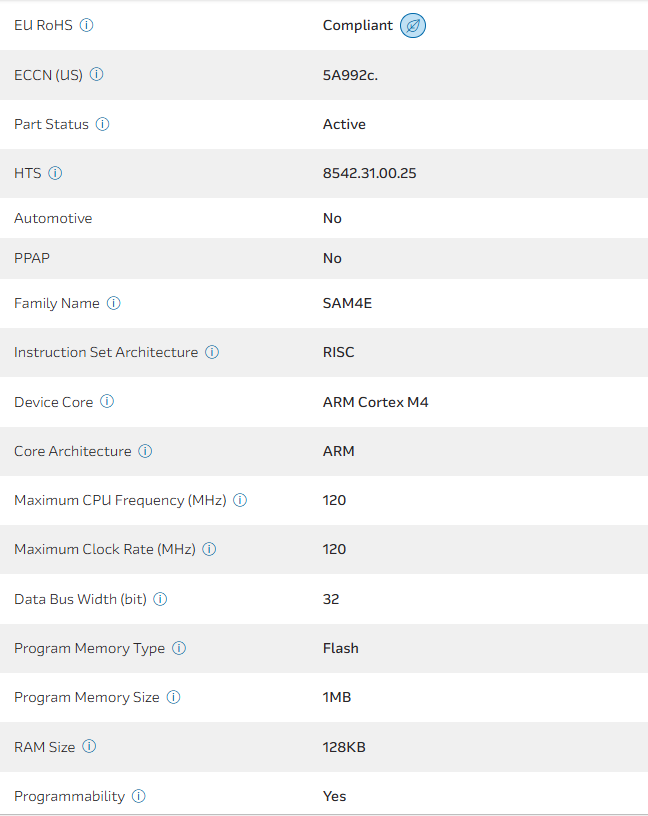Select the SAM4E family name value
Viewport: 648px width, 816px height.
coord(347,303)
